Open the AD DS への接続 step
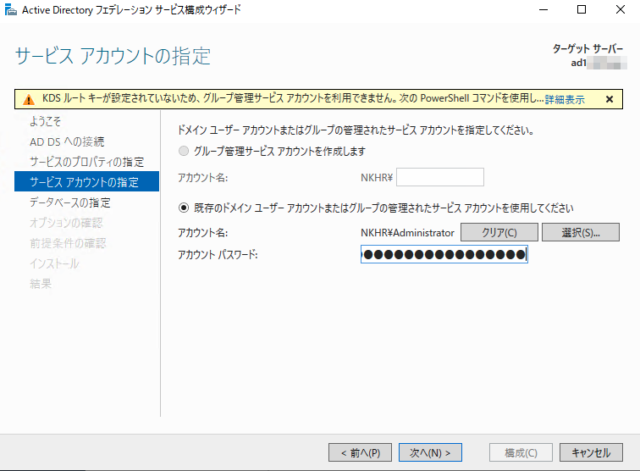Image resolution: width=640 pixels, height=471 pixels. pyautogui.click(x=67, y=142)
